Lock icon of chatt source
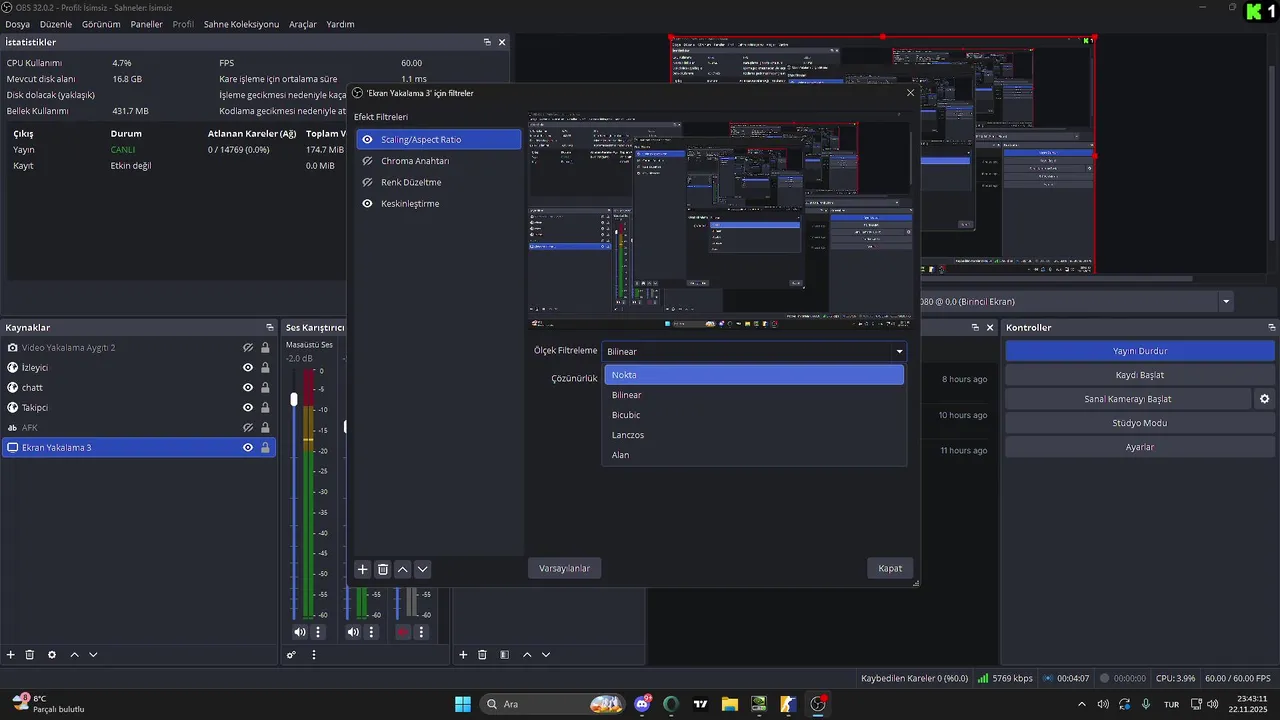This screenshot has height=720, width=1280. (x=265, y=388)
